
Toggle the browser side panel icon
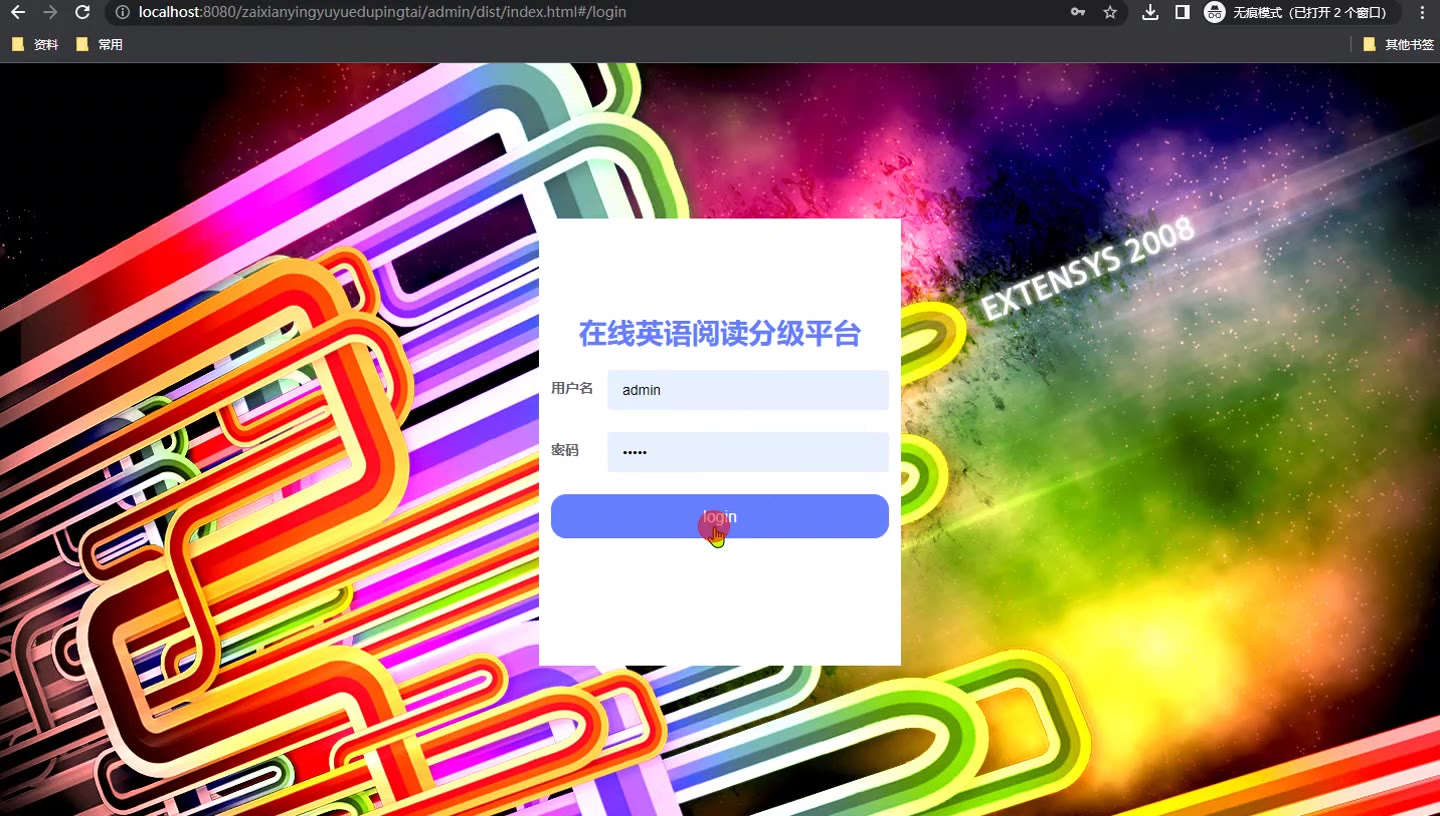(1182, 12)
